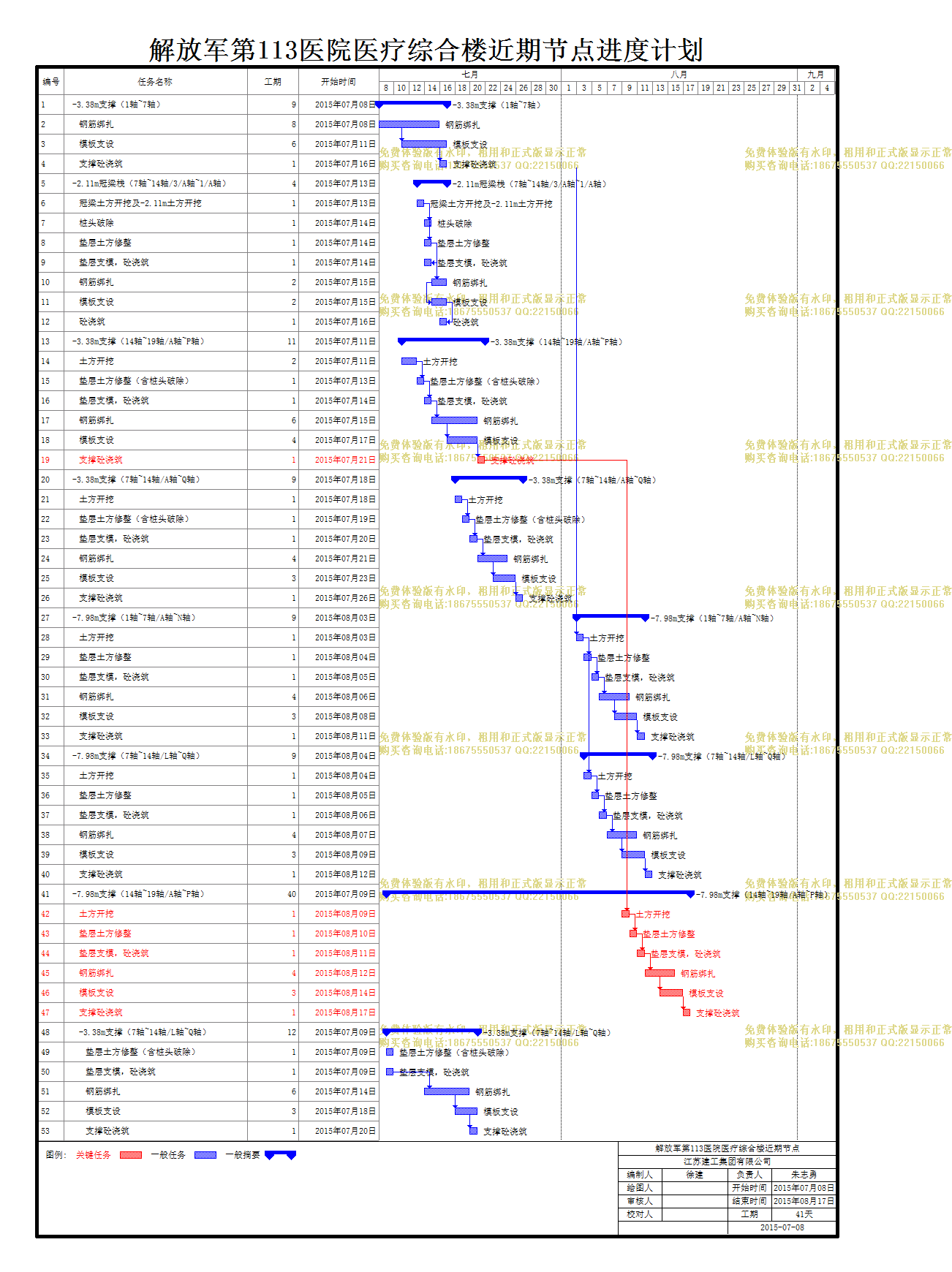The height and width of the screenshot is (1272, 952).
Task: Select the chart title 解放军第113医院医疗综合楼近期节点进度计划
Action: point(426,50)
